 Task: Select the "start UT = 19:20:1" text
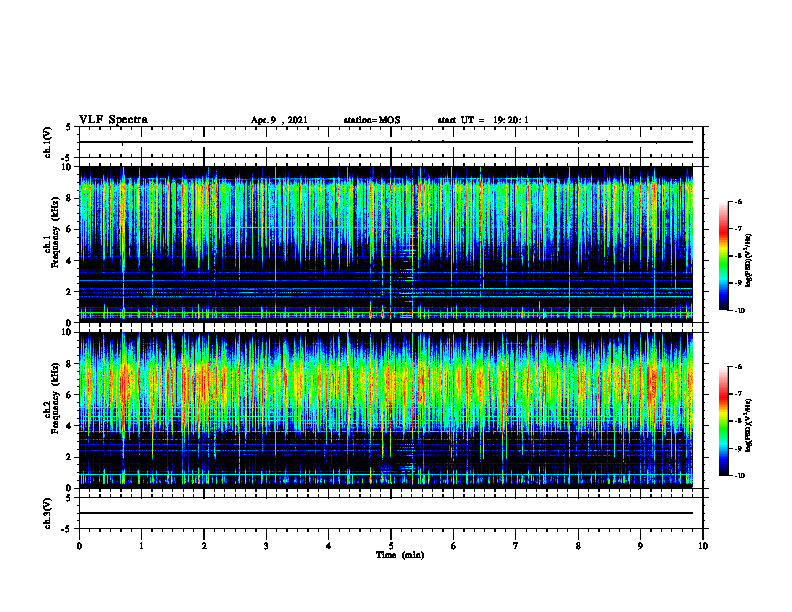483,120
